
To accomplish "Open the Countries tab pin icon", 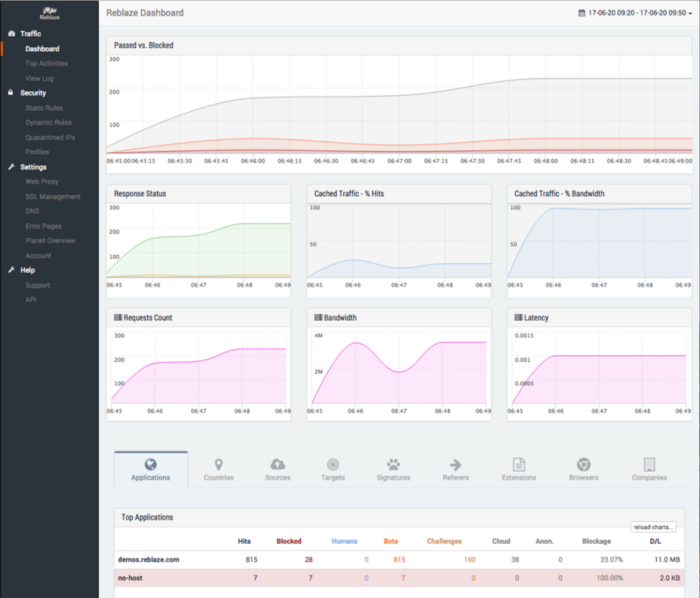I will (x=218, y=465).
